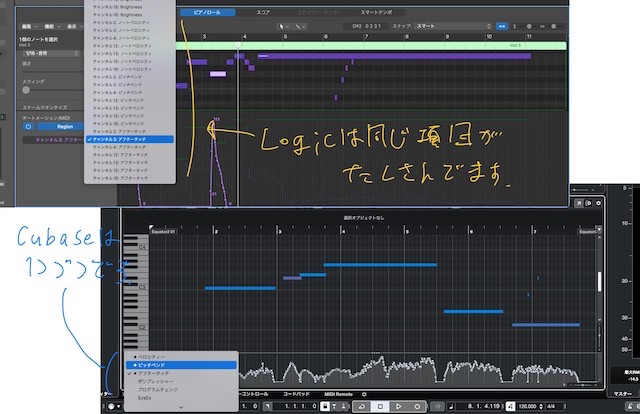Open the スマートテンポ tab in Logic
Image resolution: width=640 pixels, height=414 pixels.
[x=376, y=12]
